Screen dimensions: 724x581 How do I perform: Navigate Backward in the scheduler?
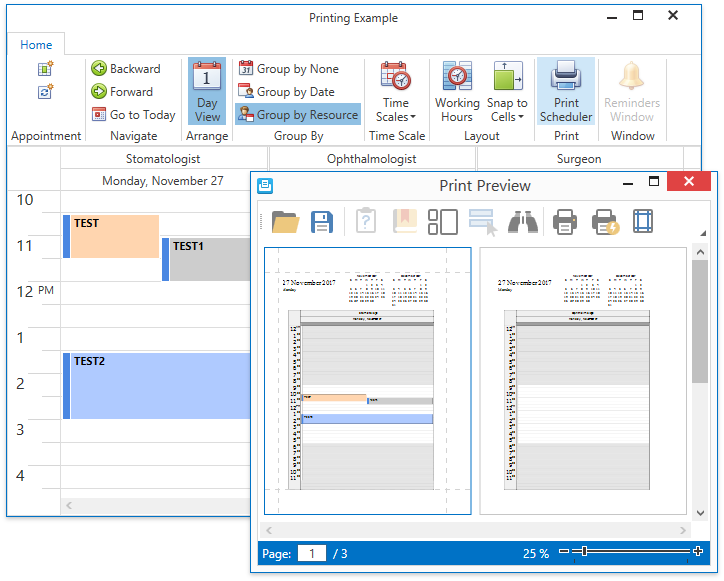click(126, 68)
